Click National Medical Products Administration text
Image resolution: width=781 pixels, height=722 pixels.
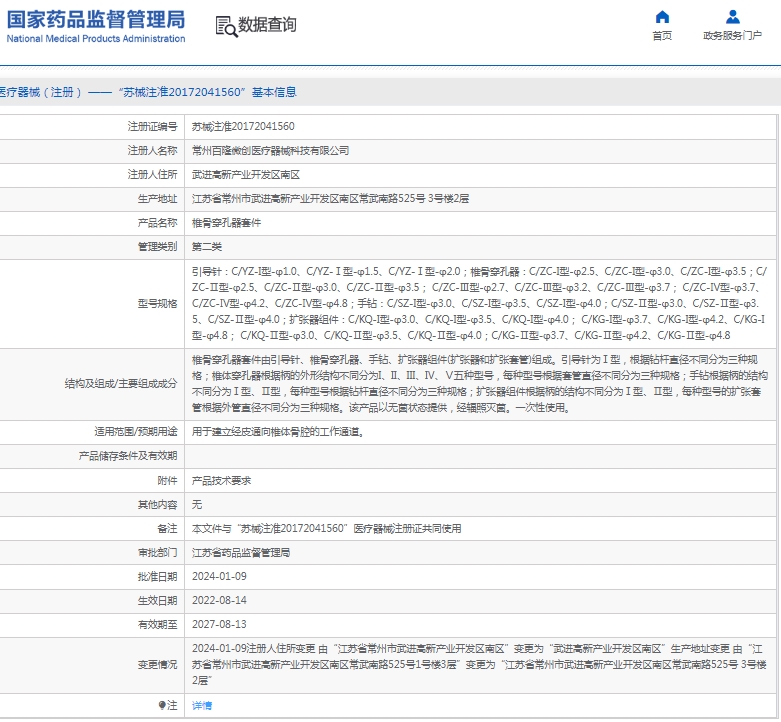click(96, 38)
